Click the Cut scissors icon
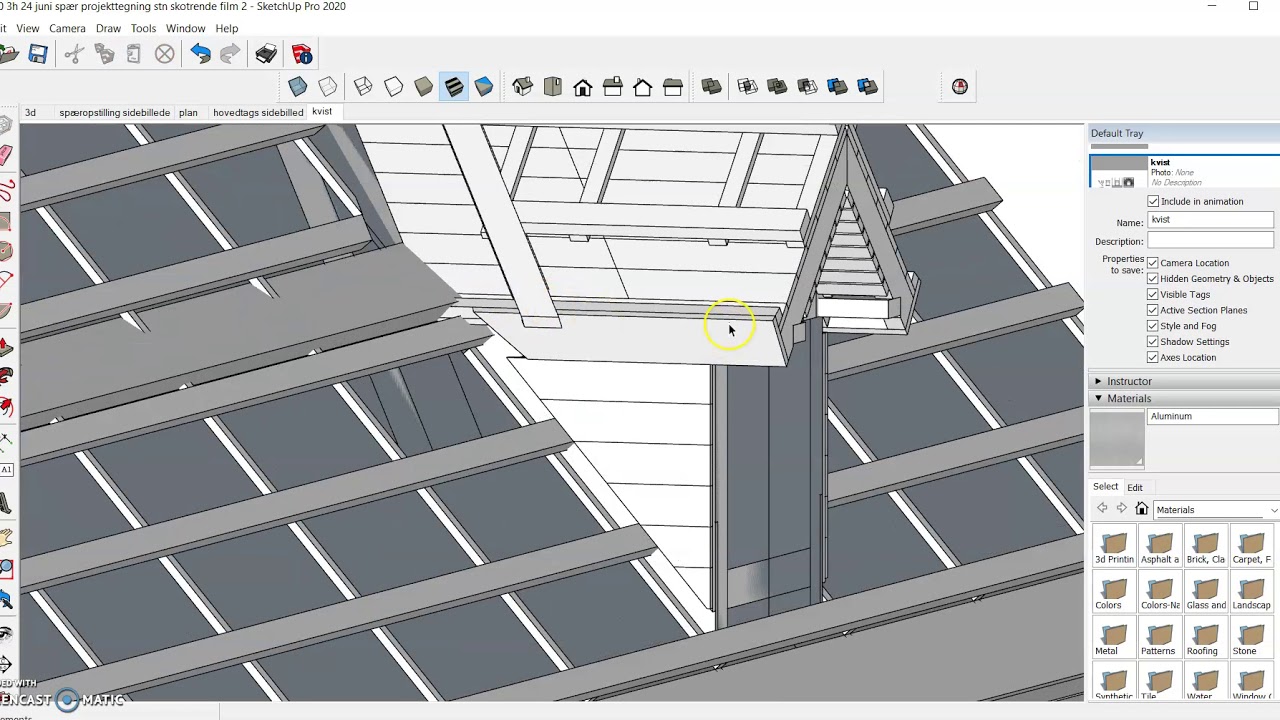 click(74, 54)
